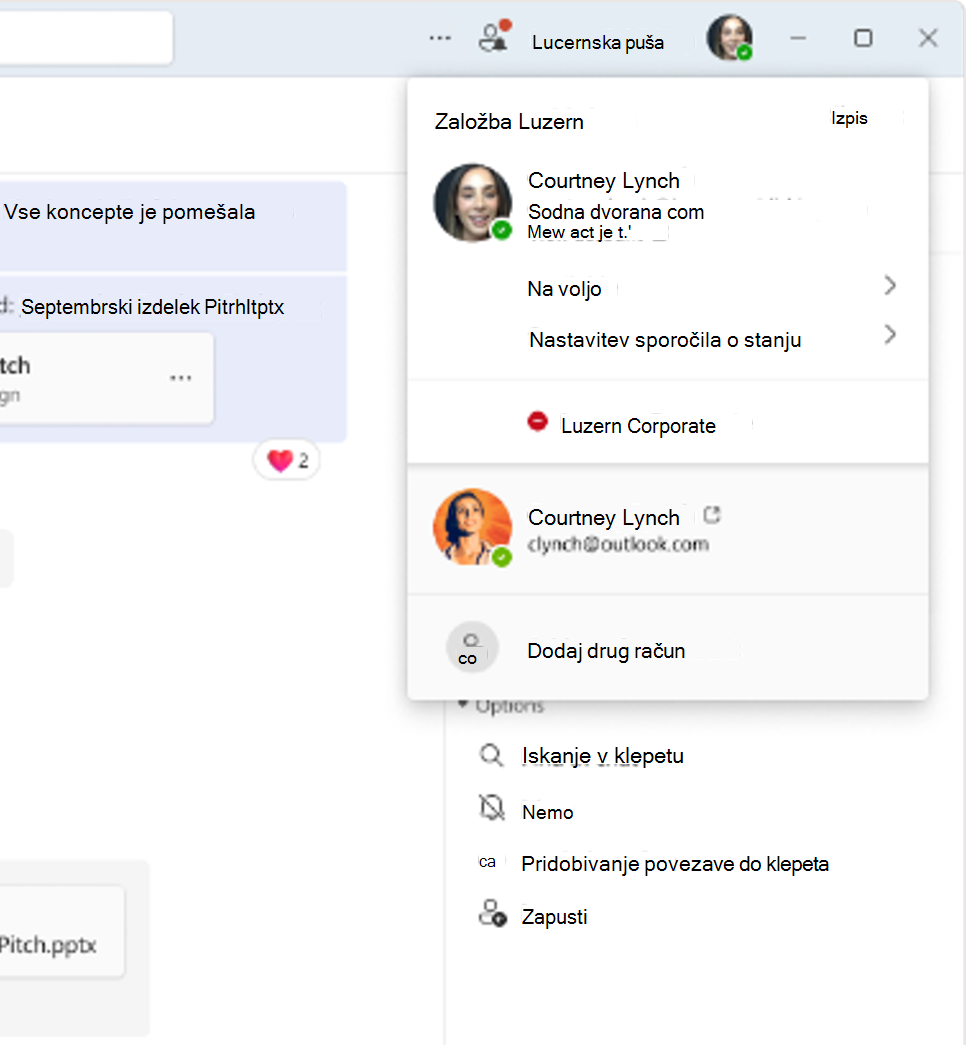Click the Izpis sign-out link
The width and height of the screenshot is (966, 1045).
849,119
